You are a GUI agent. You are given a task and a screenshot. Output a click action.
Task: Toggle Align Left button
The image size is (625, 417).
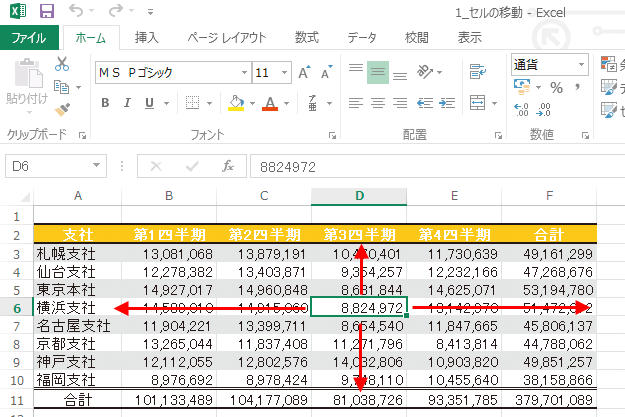356,103
